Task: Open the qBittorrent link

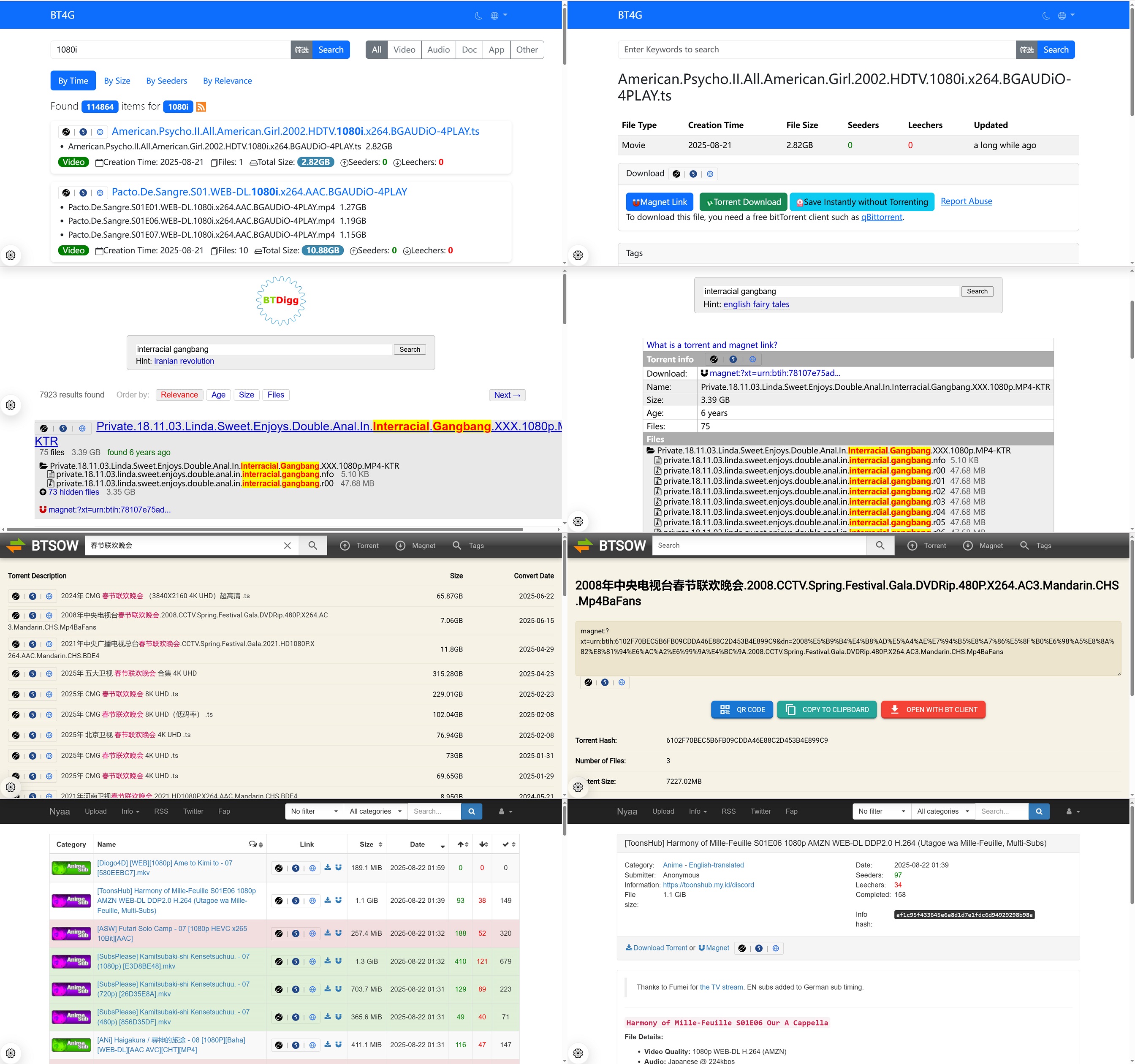Action: [882, 217]
